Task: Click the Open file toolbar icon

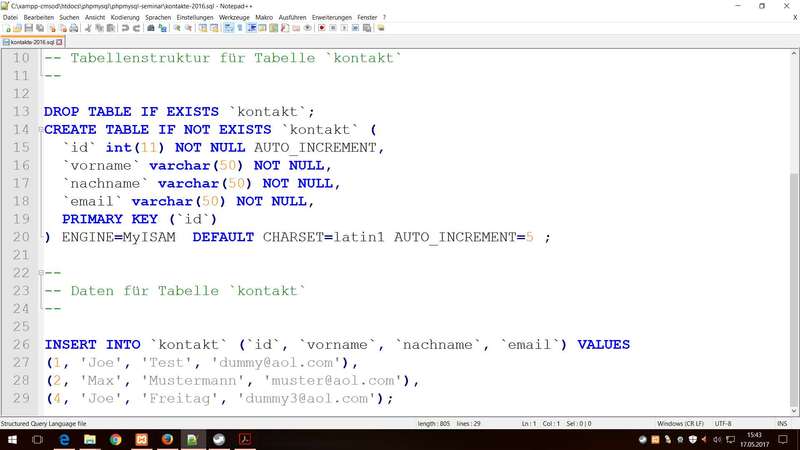Action: pyautogui.click(x=17, y=28)
